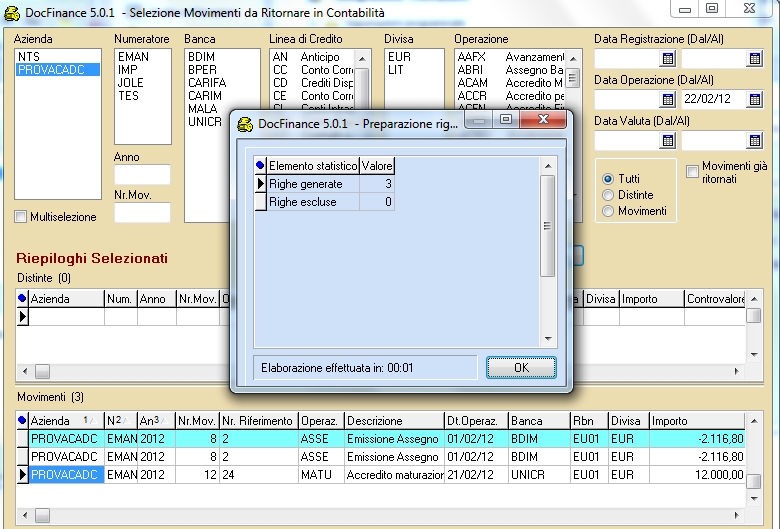This screenshot has height=529, width=780.
Task: Open calendar for Data Operazione start date
Action: click(x=668, y=100)
